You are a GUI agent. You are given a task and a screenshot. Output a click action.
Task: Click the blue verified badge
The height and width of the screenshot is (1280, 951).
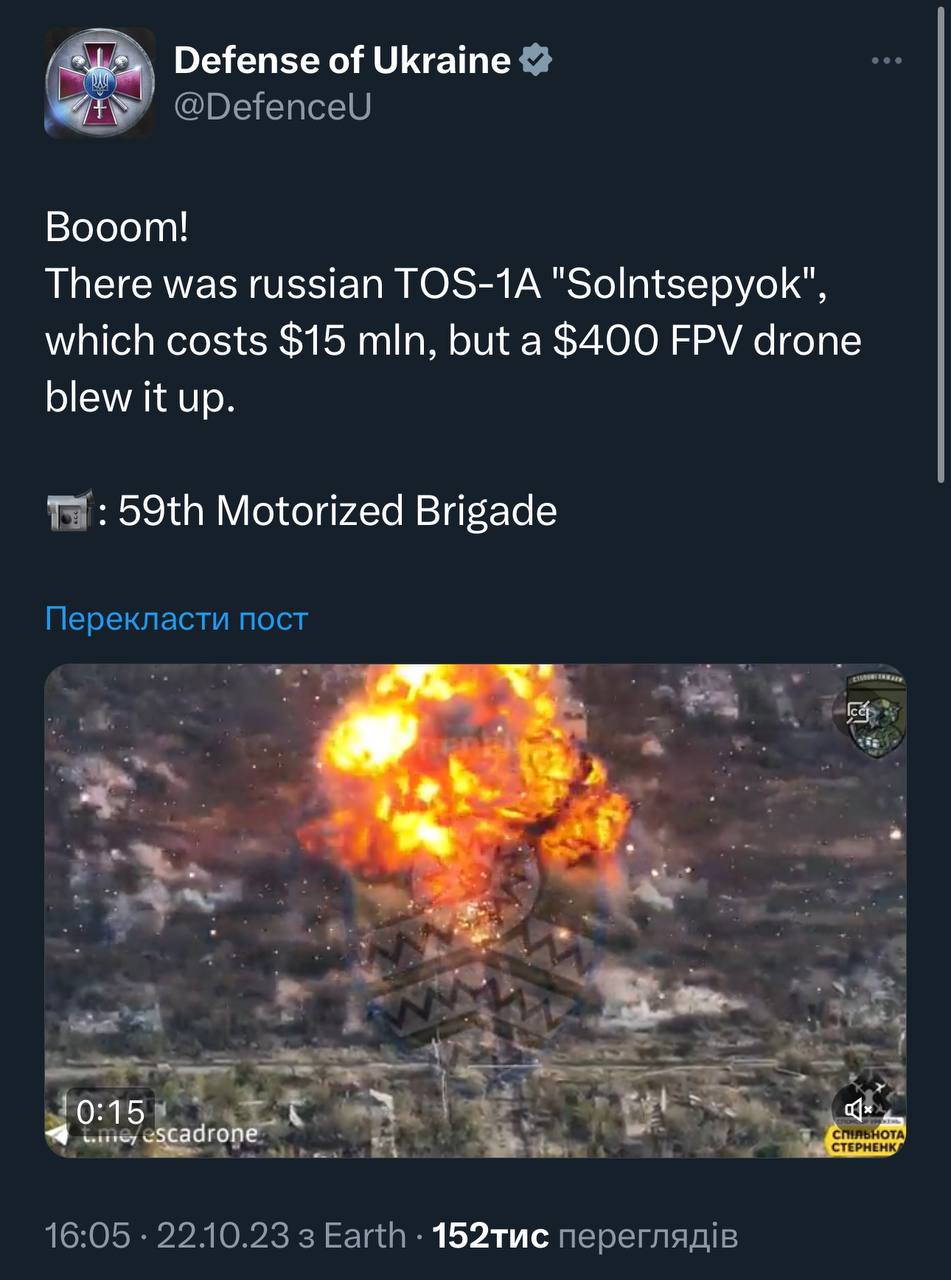pyautogui.click(x=537, y=61)
